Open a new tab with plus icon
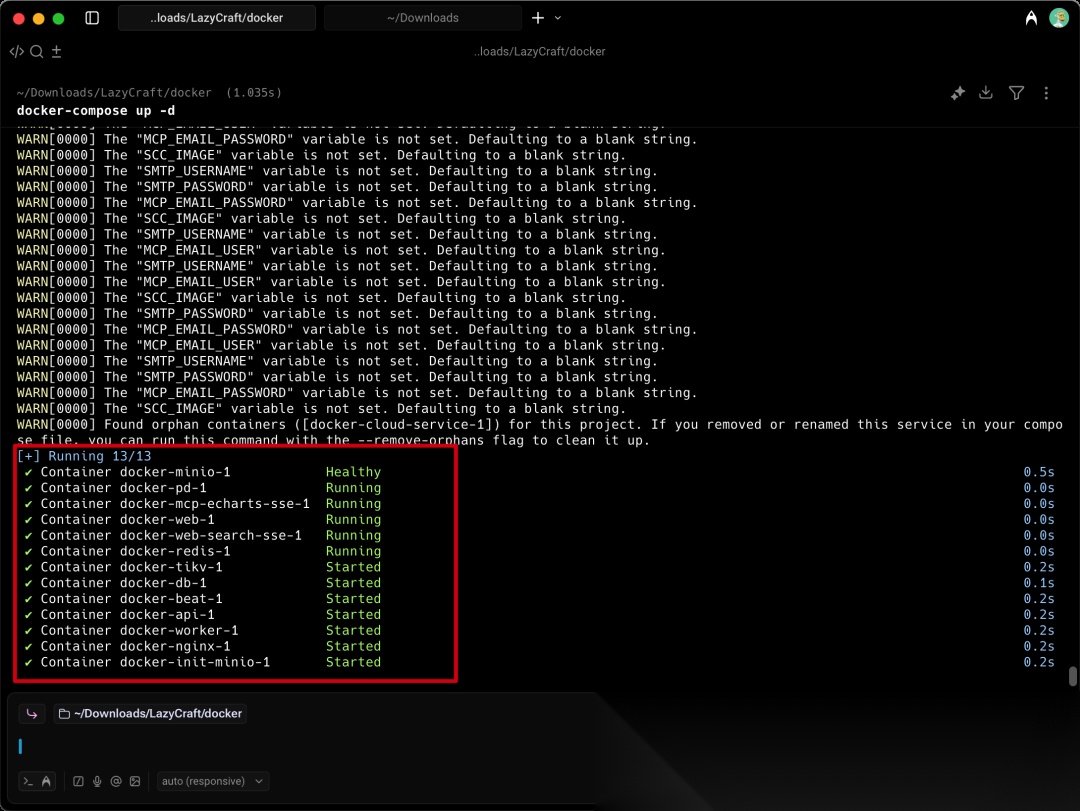This screenshot has height=811, width=1080. click(x=538, y=18)
